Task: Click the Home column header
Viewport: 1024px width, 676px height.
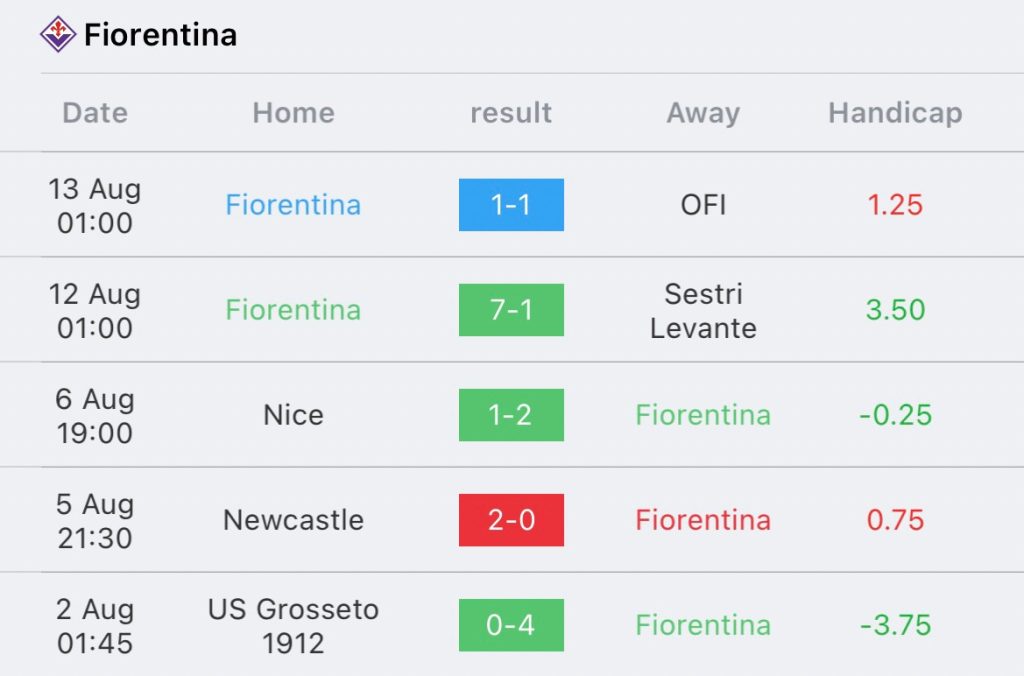Action: (x=293, y=113)
